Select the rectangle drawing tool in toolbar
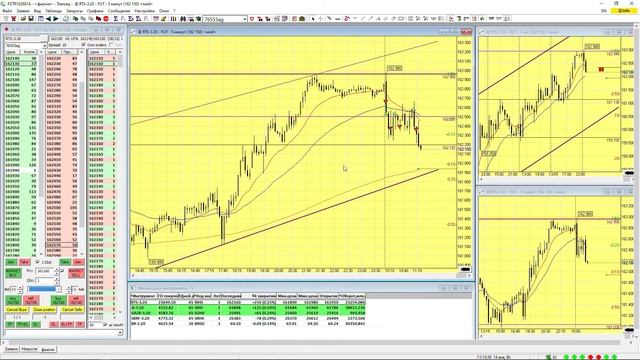Image resolution: width=640 pixels, height=360 pixels. coord(402,19)
